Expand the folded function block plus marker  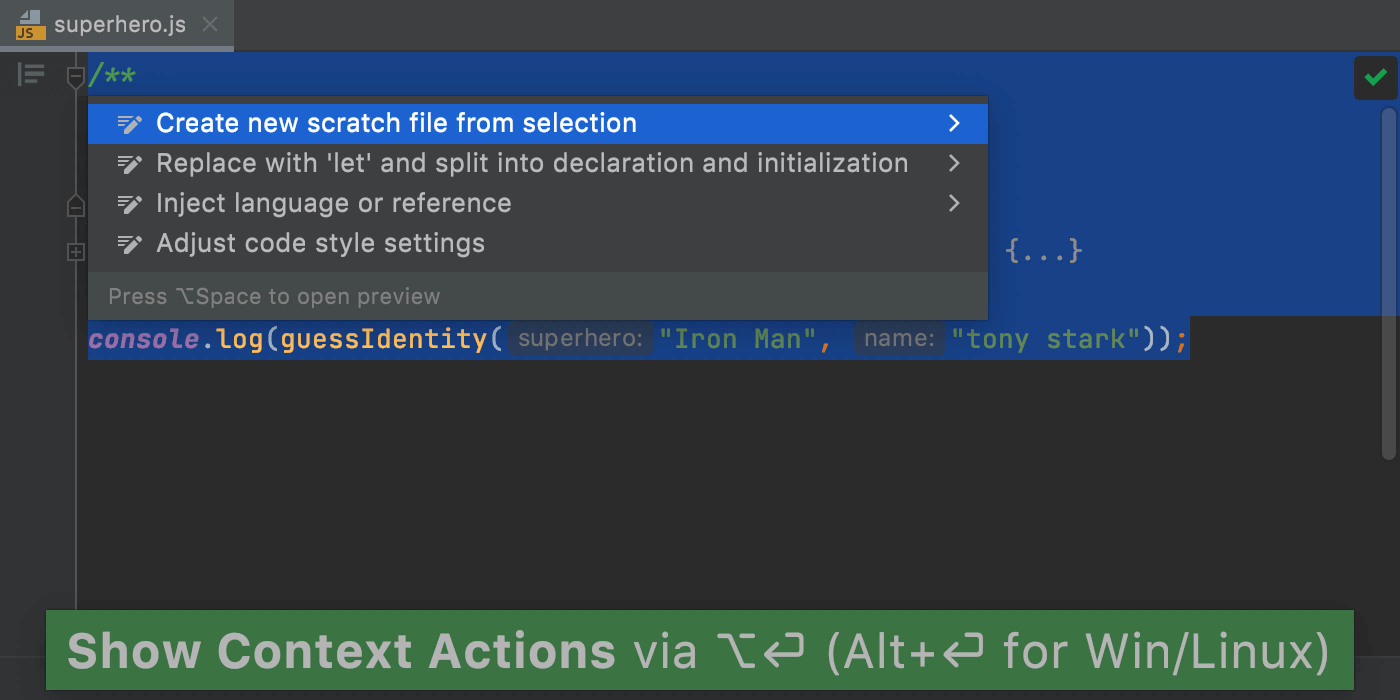coord(76,252)
